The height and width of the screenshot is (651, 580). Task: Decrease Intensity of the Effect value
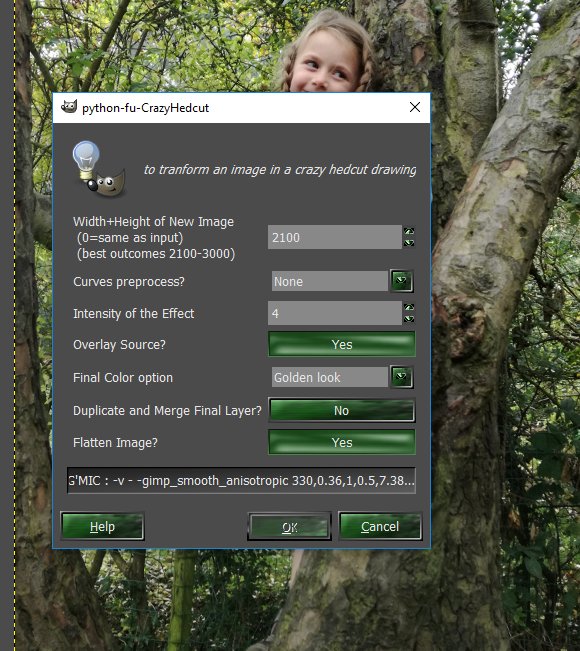[409, 319]
